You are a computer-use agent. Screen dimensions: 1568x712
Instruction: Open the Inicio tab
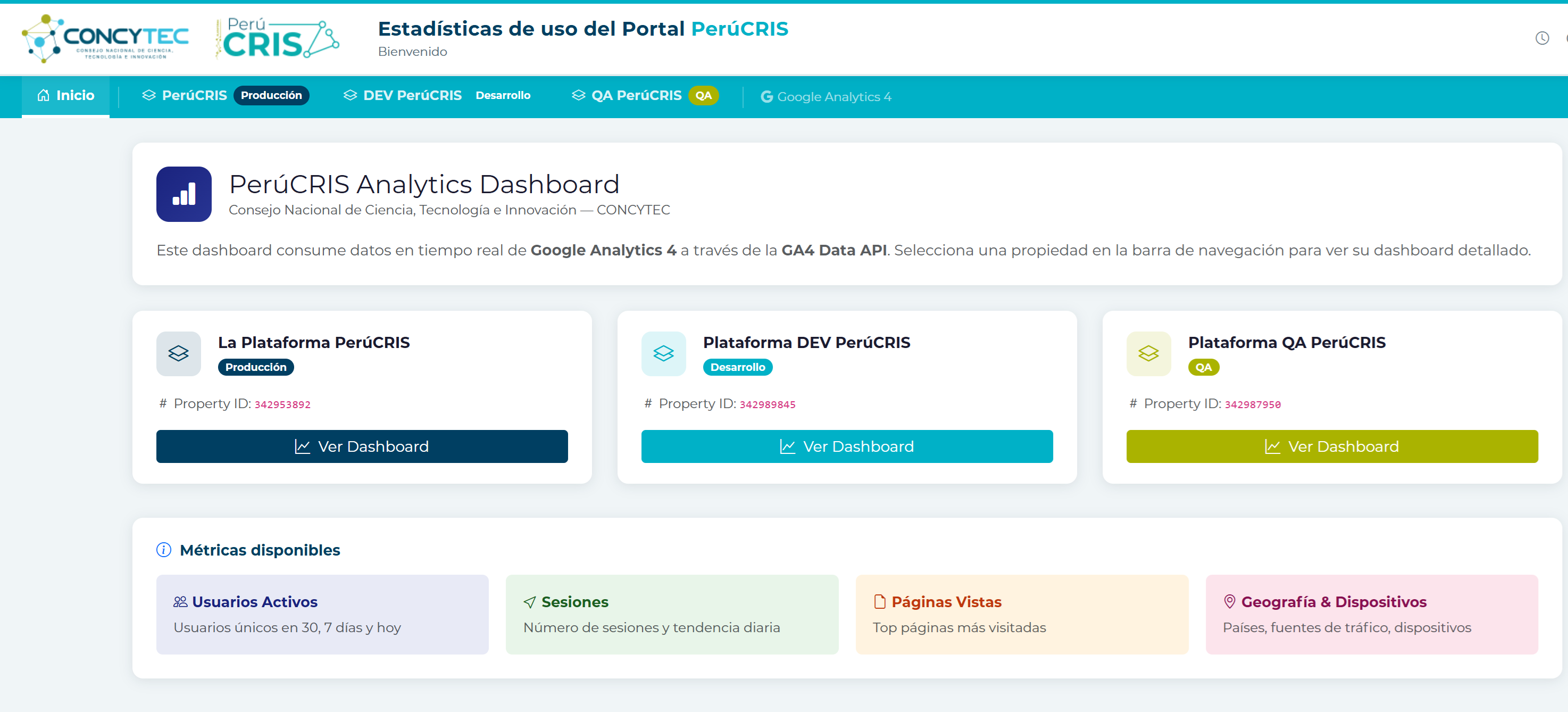point(66,96)
